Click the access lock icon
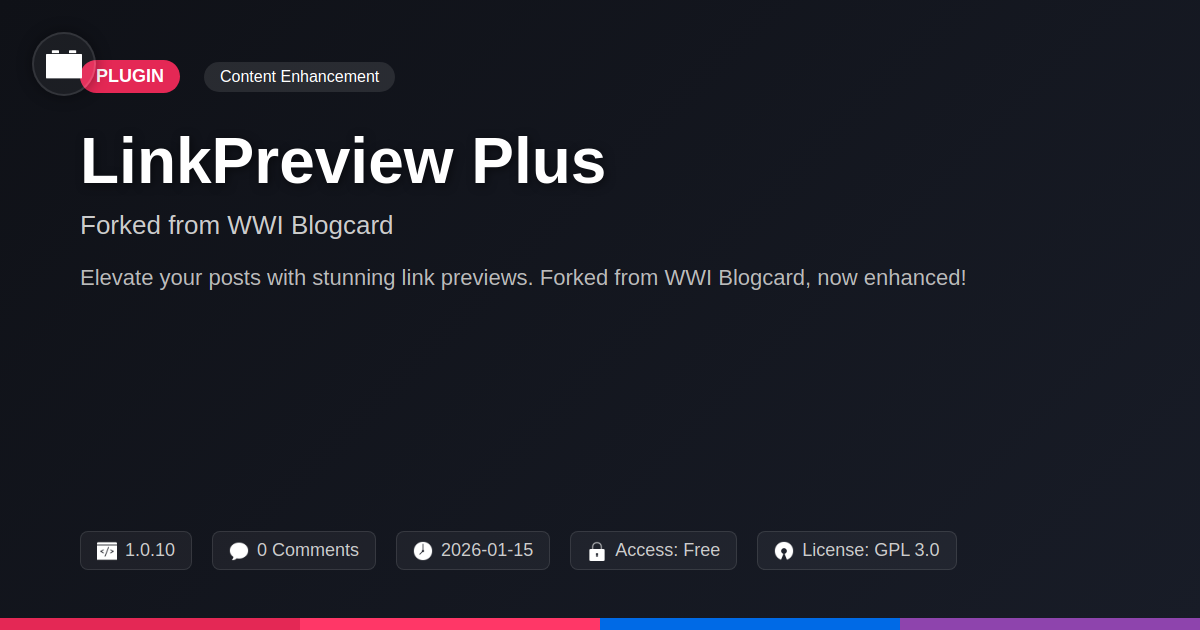 click(x=597, y=551)
